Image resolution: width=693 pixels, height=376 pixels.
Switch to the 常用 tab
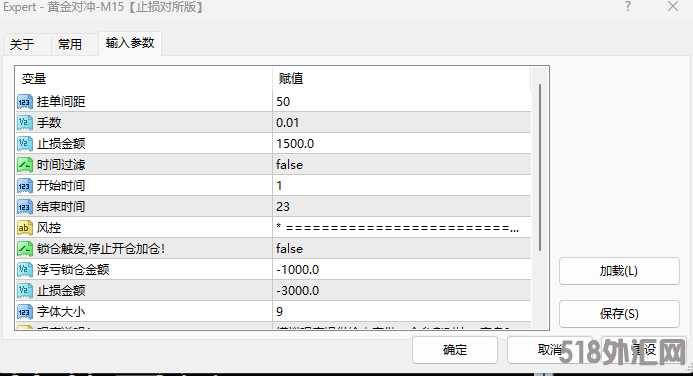[x=74, y=45]
